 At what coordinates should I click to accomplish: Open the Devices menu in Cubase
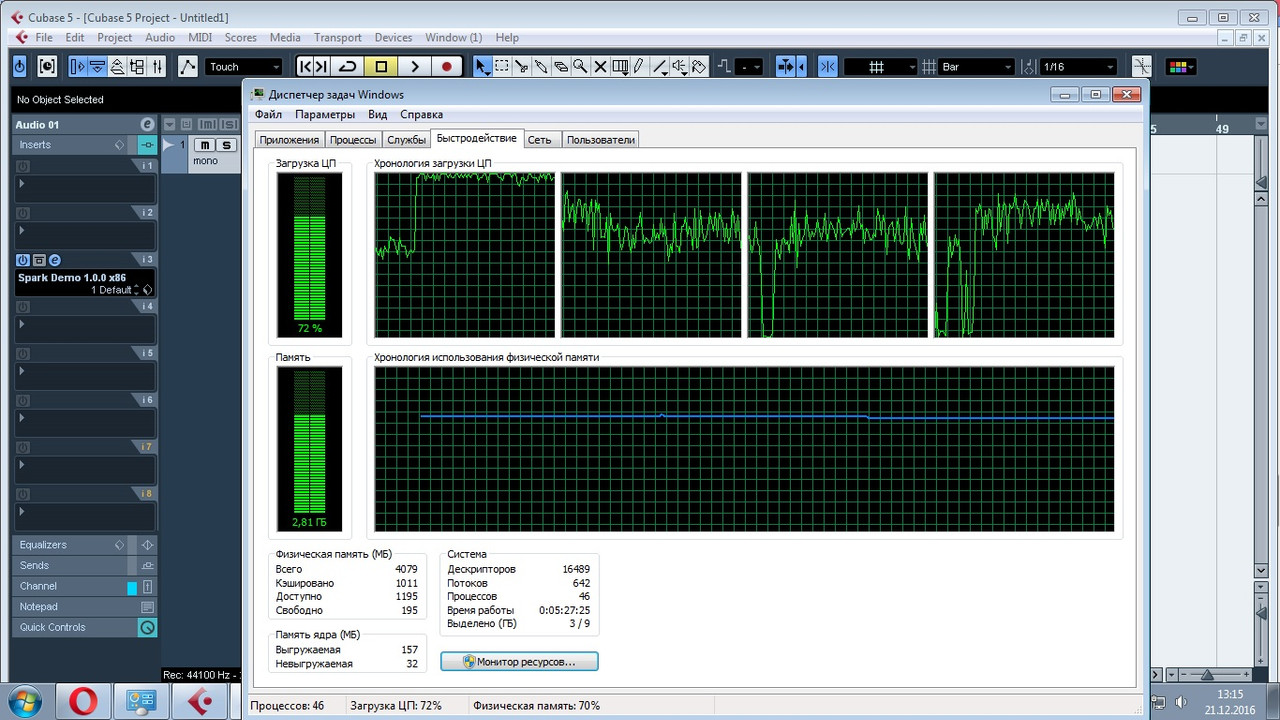click(x=393, y=37)
